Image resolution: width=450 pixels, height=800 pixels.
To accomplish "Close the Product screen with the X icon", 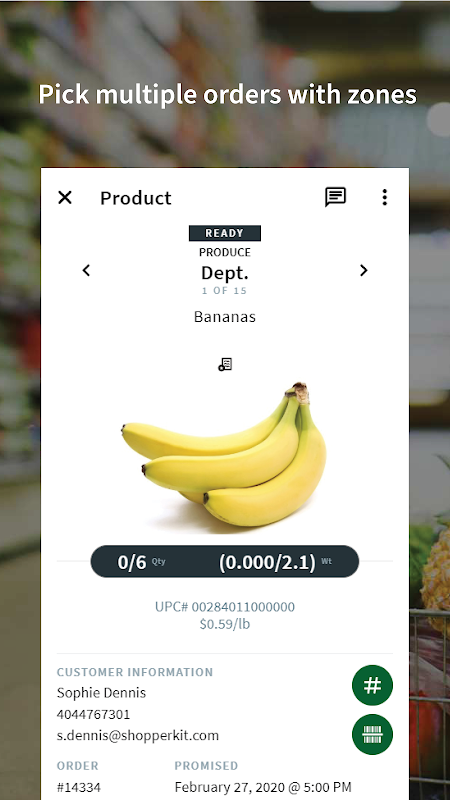I will click(x=65, y=197).
